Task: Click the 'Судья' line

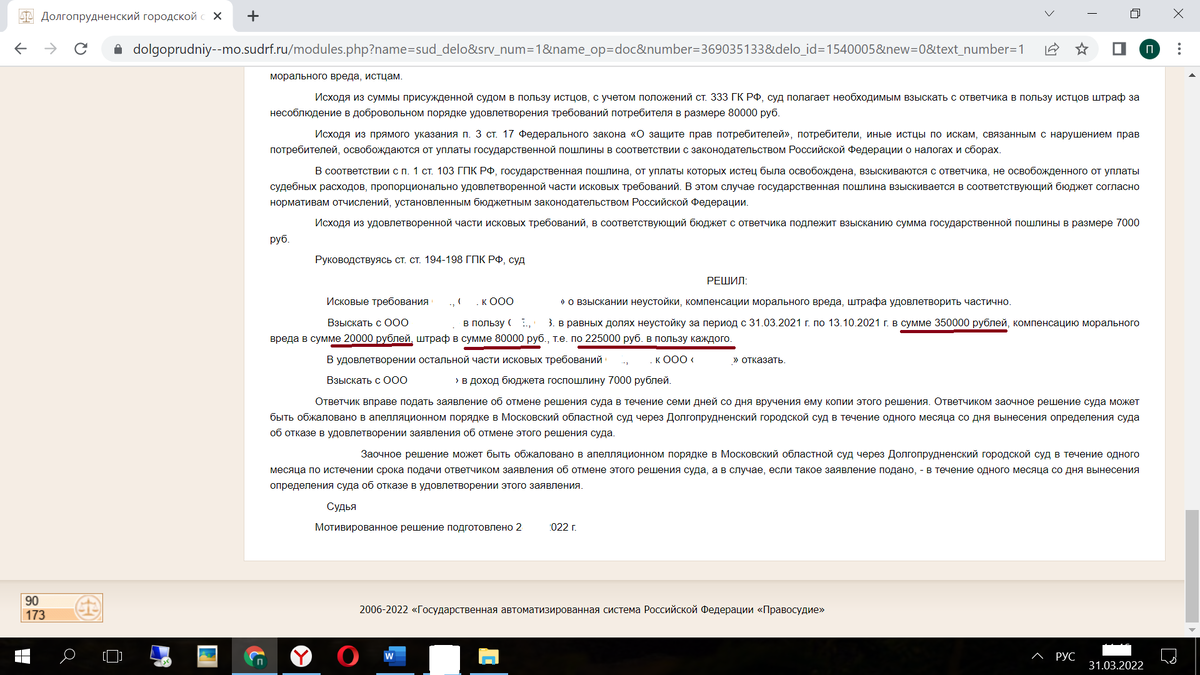Action: tap(342, 507)
